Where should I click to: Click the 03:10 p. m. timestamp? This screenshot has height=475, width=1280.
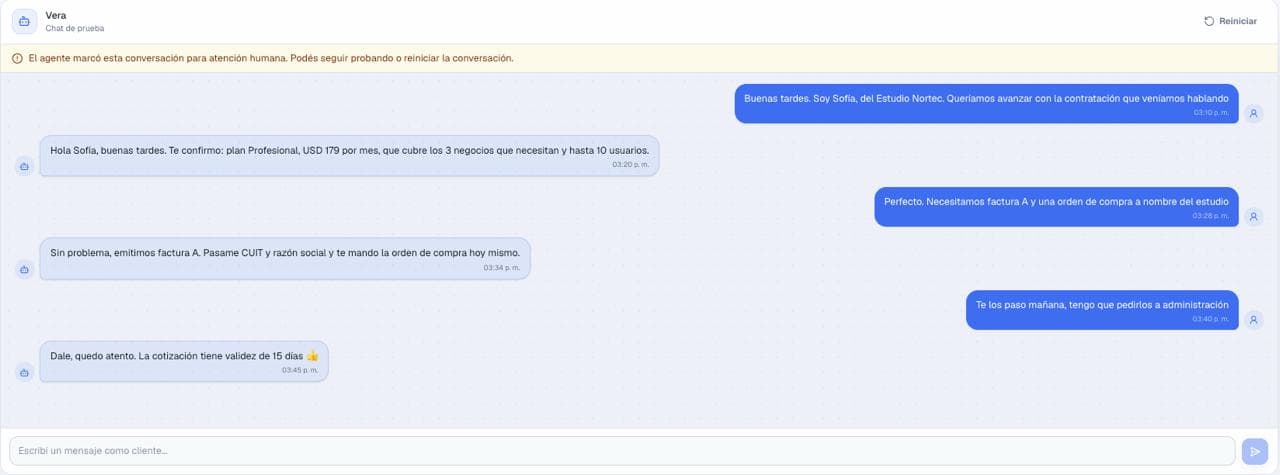point(1211,113)
